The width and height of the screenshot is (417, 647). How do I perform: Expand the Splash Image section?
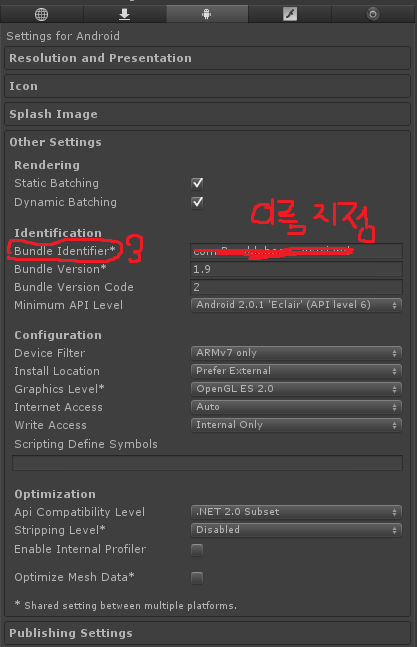(x=207, y=114)
